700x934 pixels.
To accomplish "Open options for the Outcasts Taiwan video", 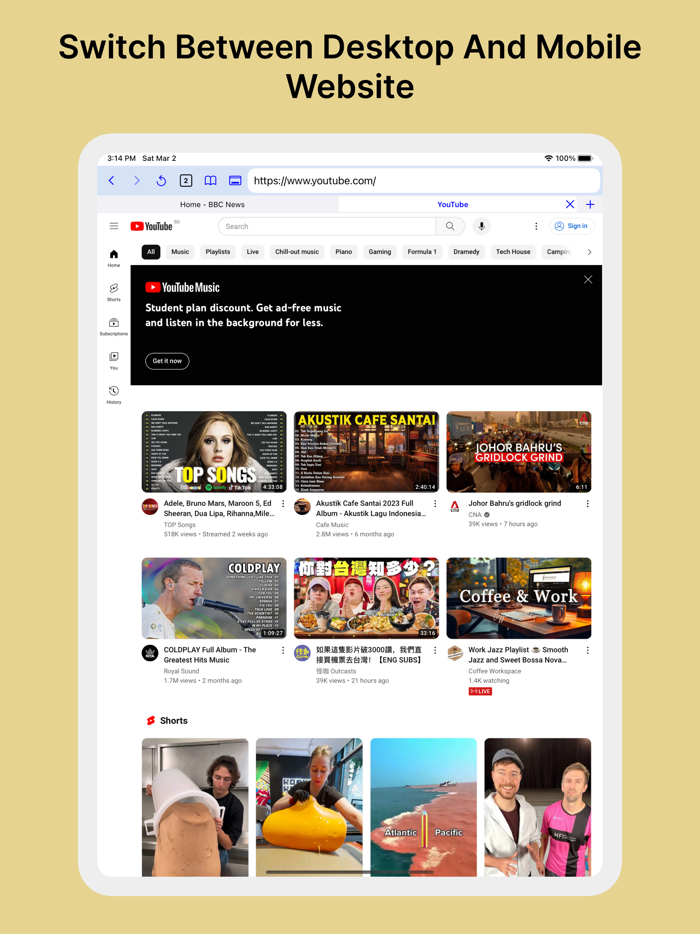I will coord(435,650).
